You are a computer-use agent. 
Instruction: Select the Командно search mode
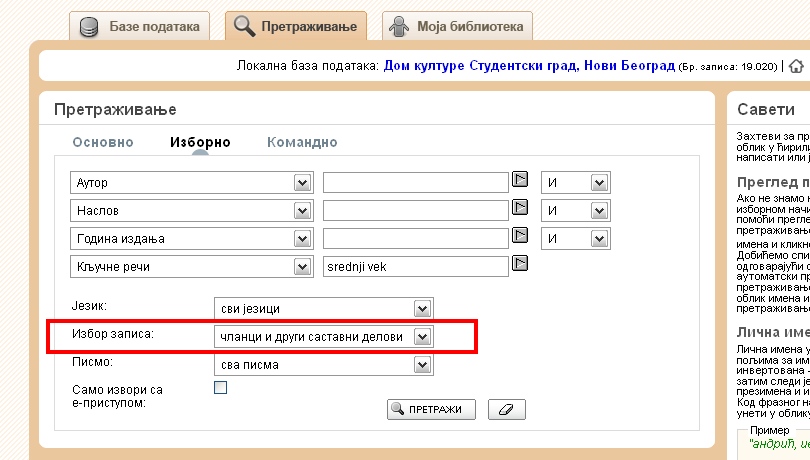(x=302, y=142)
